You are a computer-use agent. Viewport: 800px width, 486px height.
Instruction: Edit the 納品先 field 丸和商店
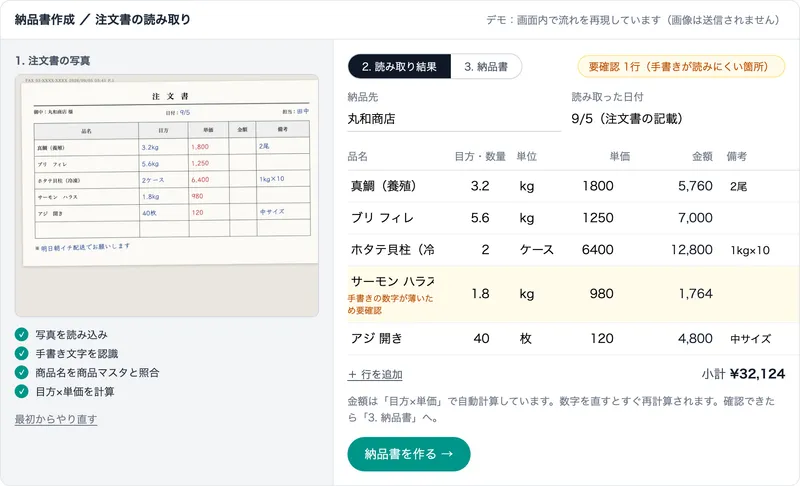point(454,119)
